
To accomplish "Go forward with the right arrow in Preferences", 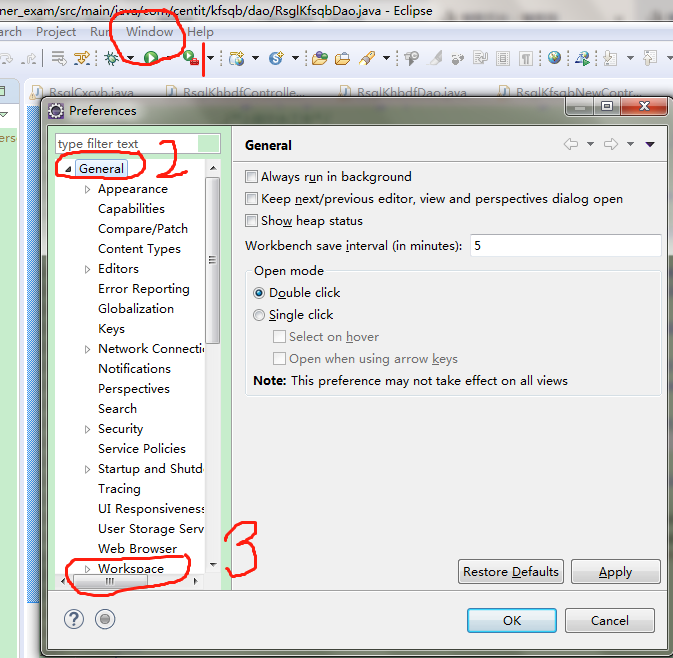I will click(611, 144).
